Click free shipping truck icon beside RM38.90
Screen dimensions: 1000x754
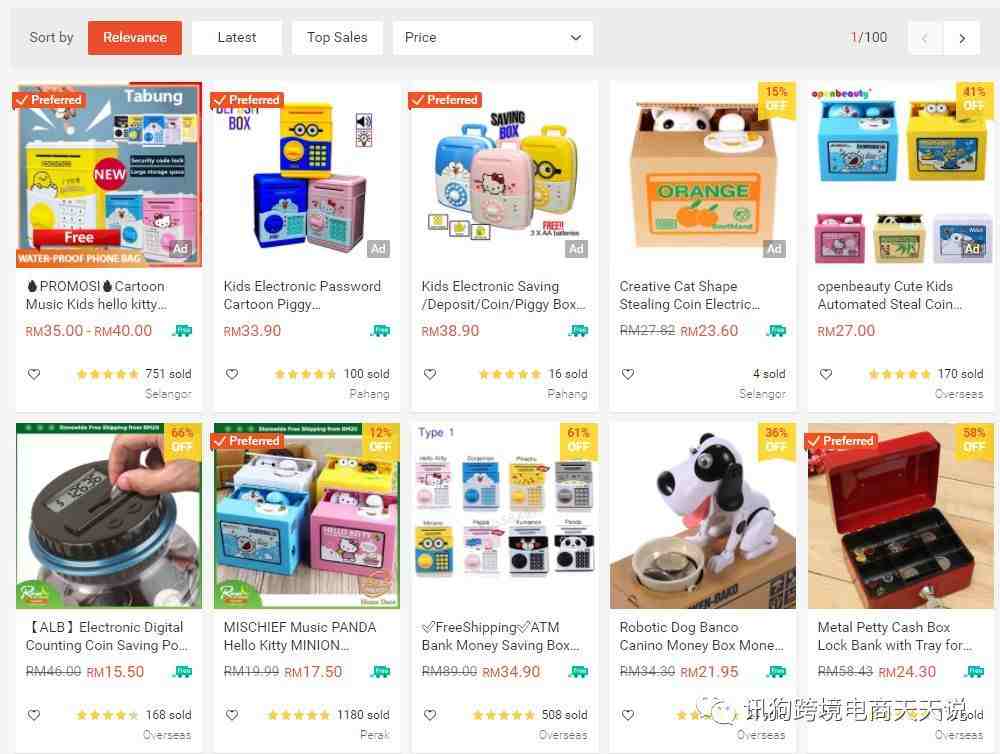[578, 330]
